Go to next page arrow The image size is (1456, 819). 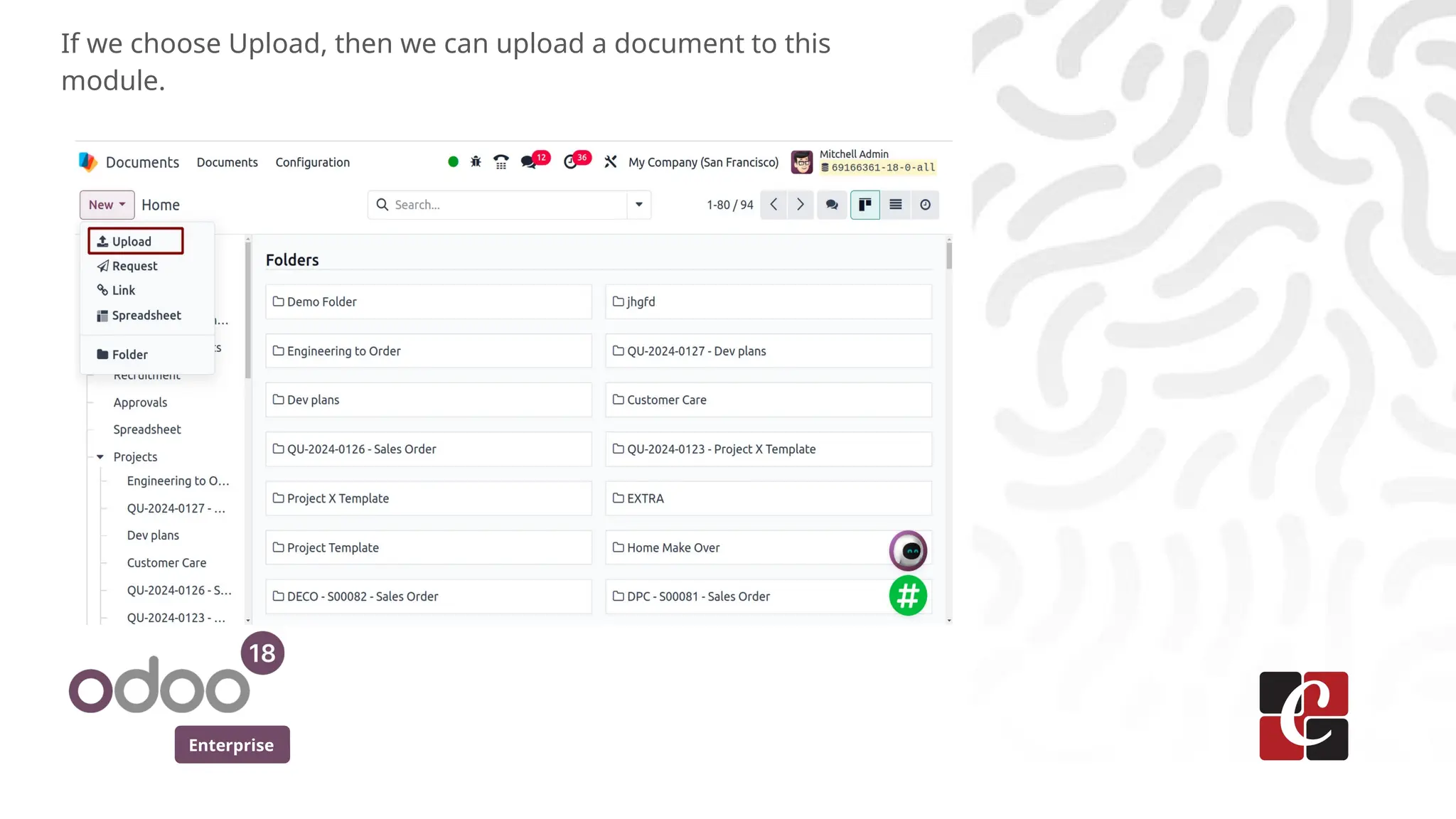801,205
